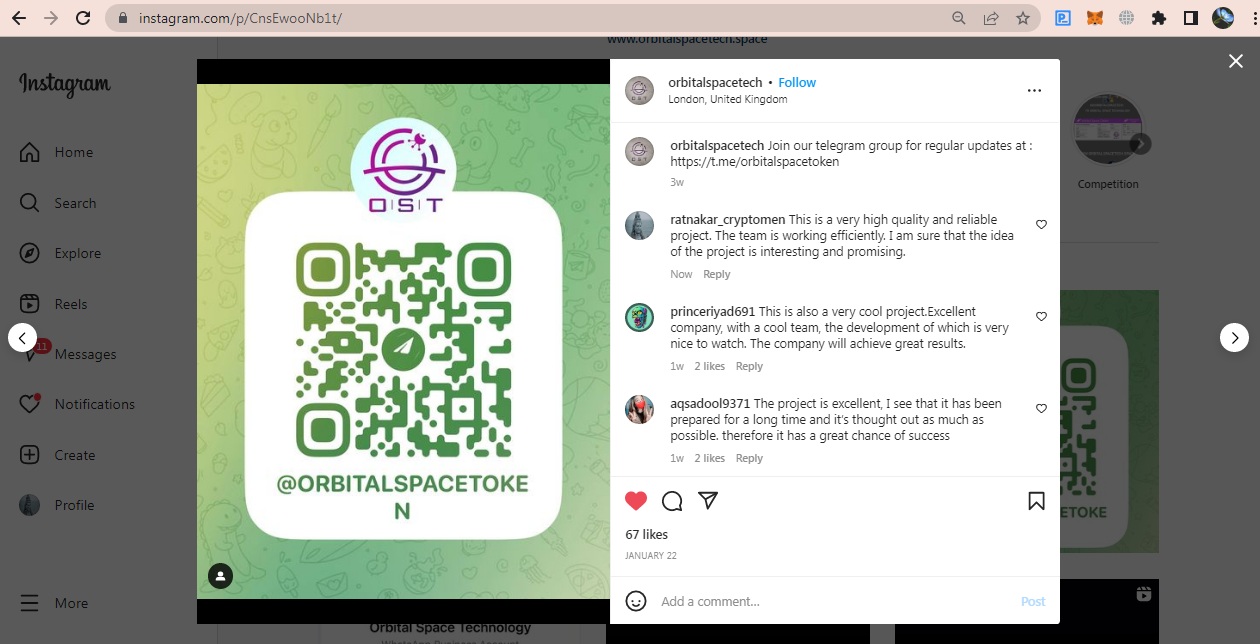Screen dimensions: 1260x644
Task: View 2 likes on princeriyad691's comment
Action: pos(710,366)
